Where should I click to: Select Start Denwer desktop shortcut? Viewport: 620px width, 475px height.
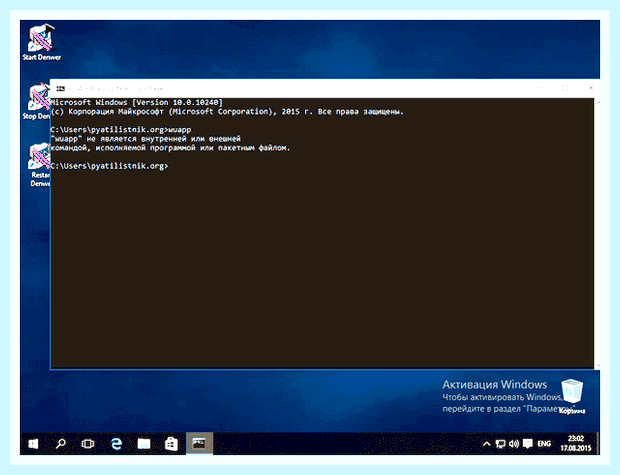[42, 42]
